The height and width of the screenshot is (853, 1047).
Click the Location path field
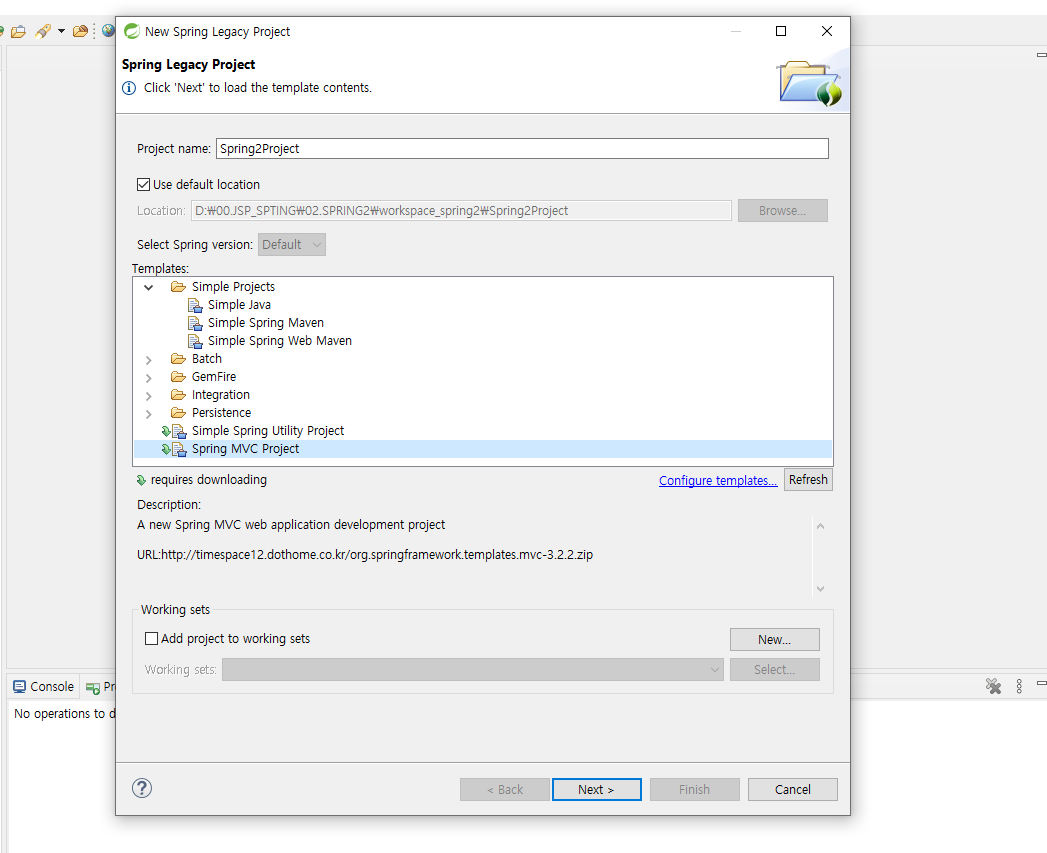pyautogui.click(x=461, y=210)
